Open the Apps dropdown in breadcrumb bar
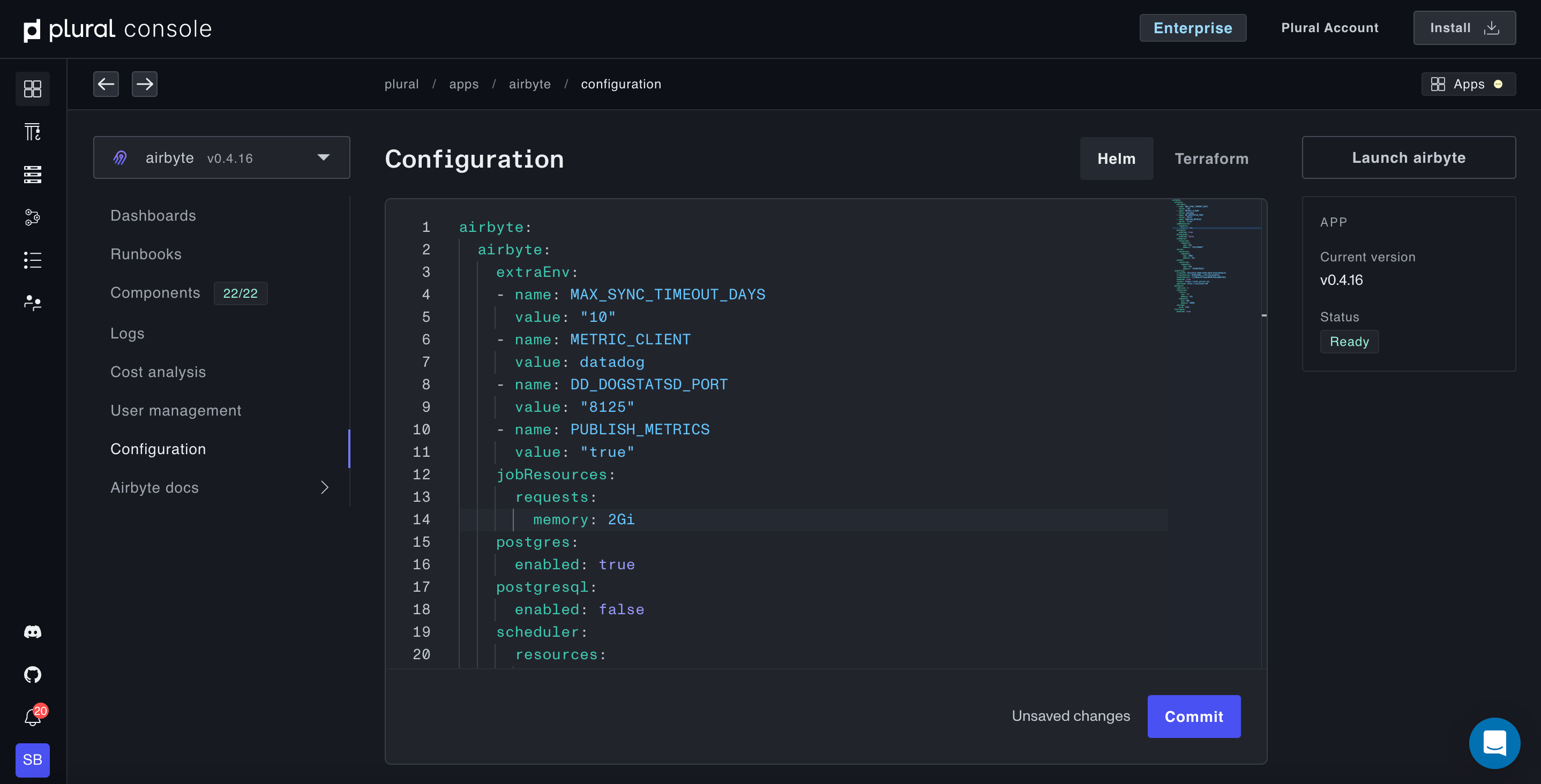Image resolution: width=1541 pixels, height=784 pixels. point(1468,84)
